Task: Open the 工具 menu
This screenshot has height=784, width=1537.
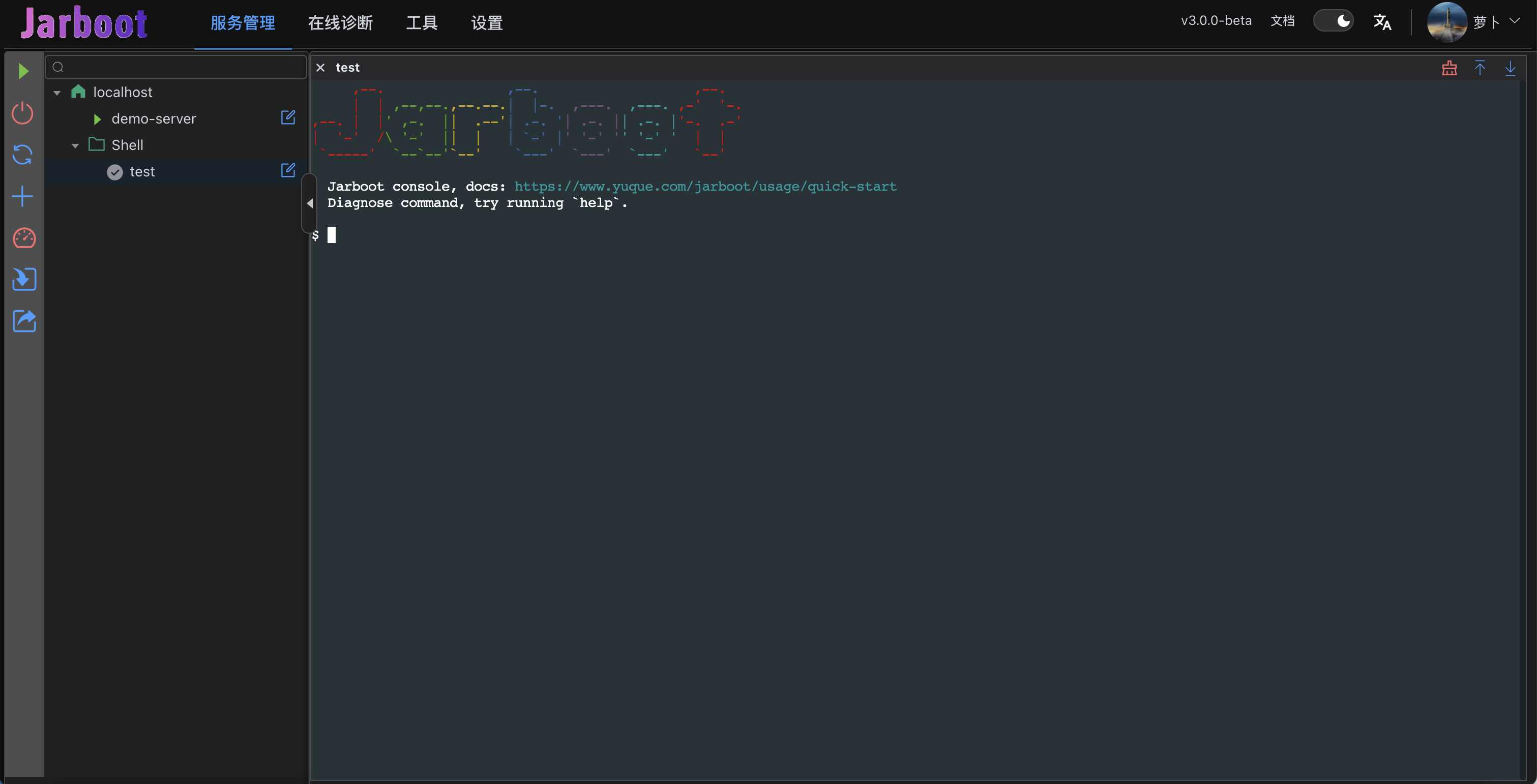Action: click(x=422, y=23)
